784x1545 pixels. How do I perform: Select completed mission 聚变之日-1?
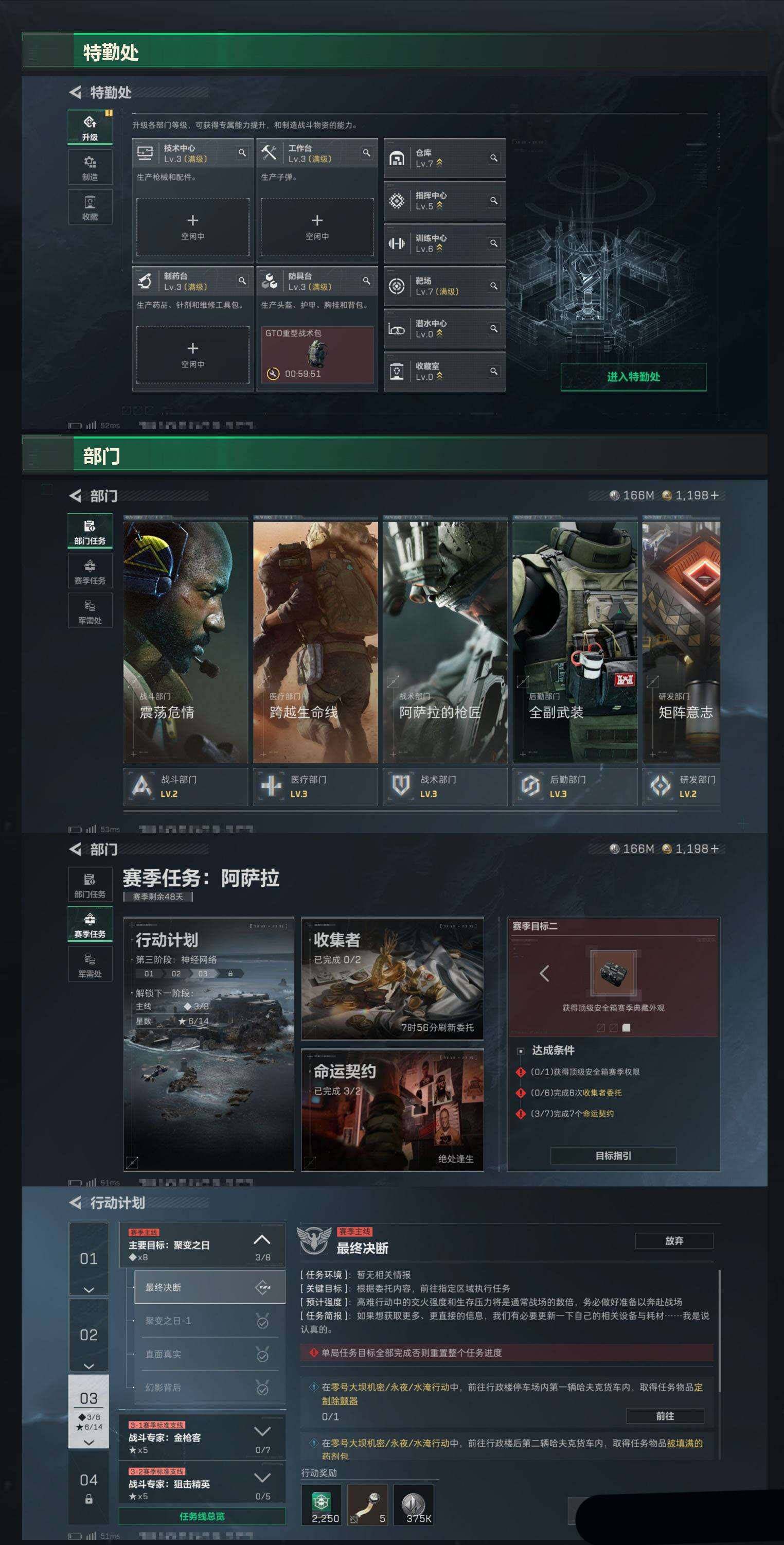[210, 1321]
